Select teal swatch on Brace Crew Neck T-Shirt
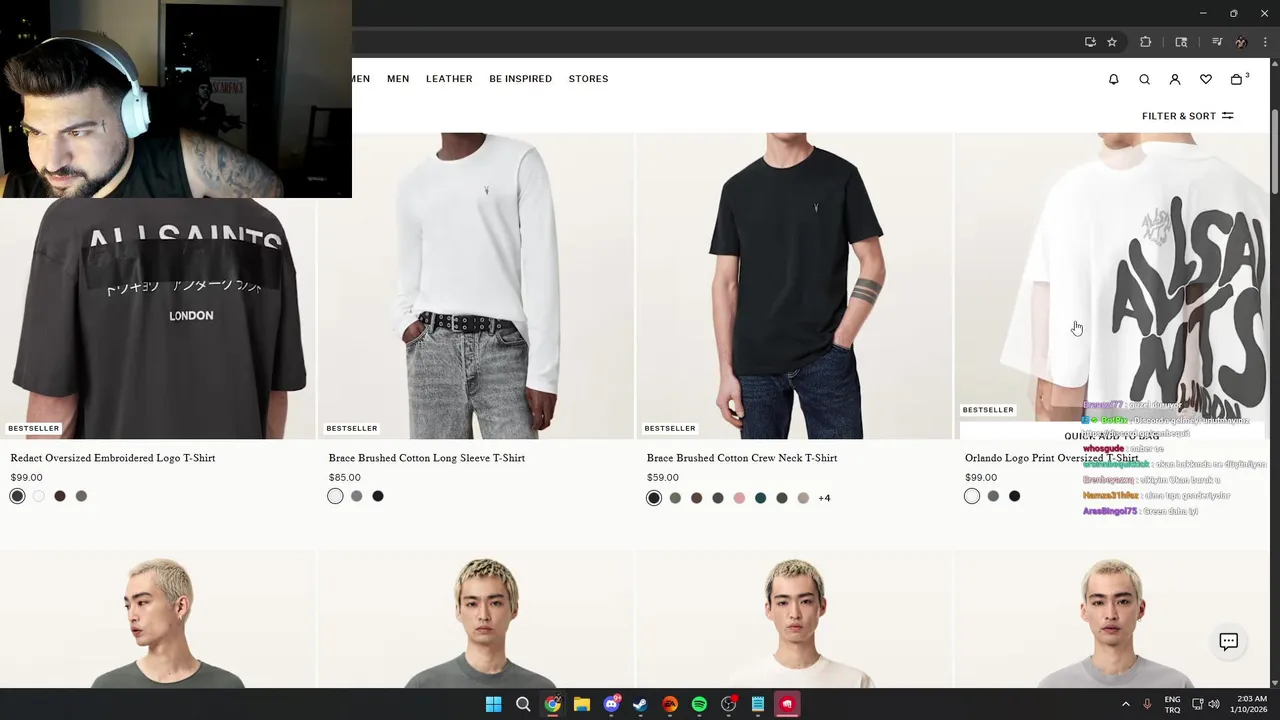Image resolution: width=1280 pixels, height=720 pixels. tap(760, 498)
